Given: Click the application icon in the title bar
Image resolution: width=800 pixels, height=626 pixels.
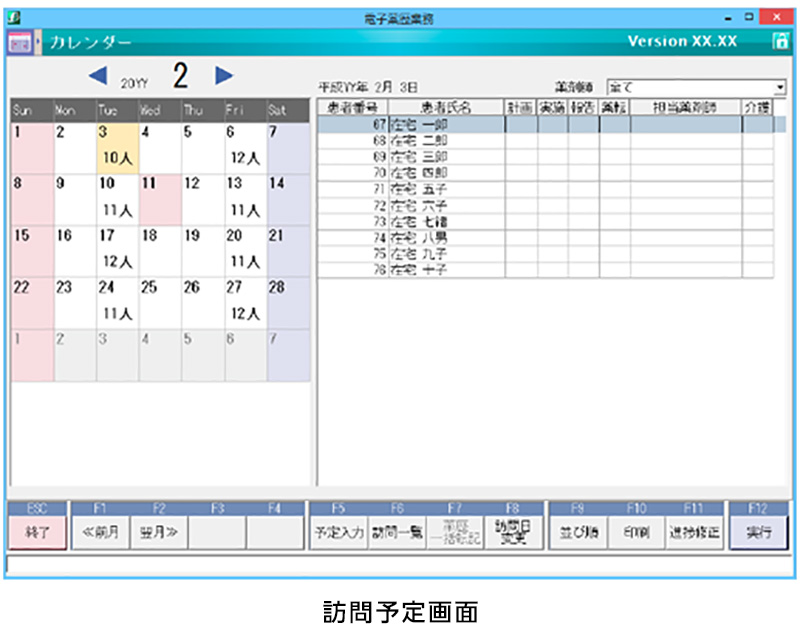Looking at the screenshot, I should tap(12, 16).
